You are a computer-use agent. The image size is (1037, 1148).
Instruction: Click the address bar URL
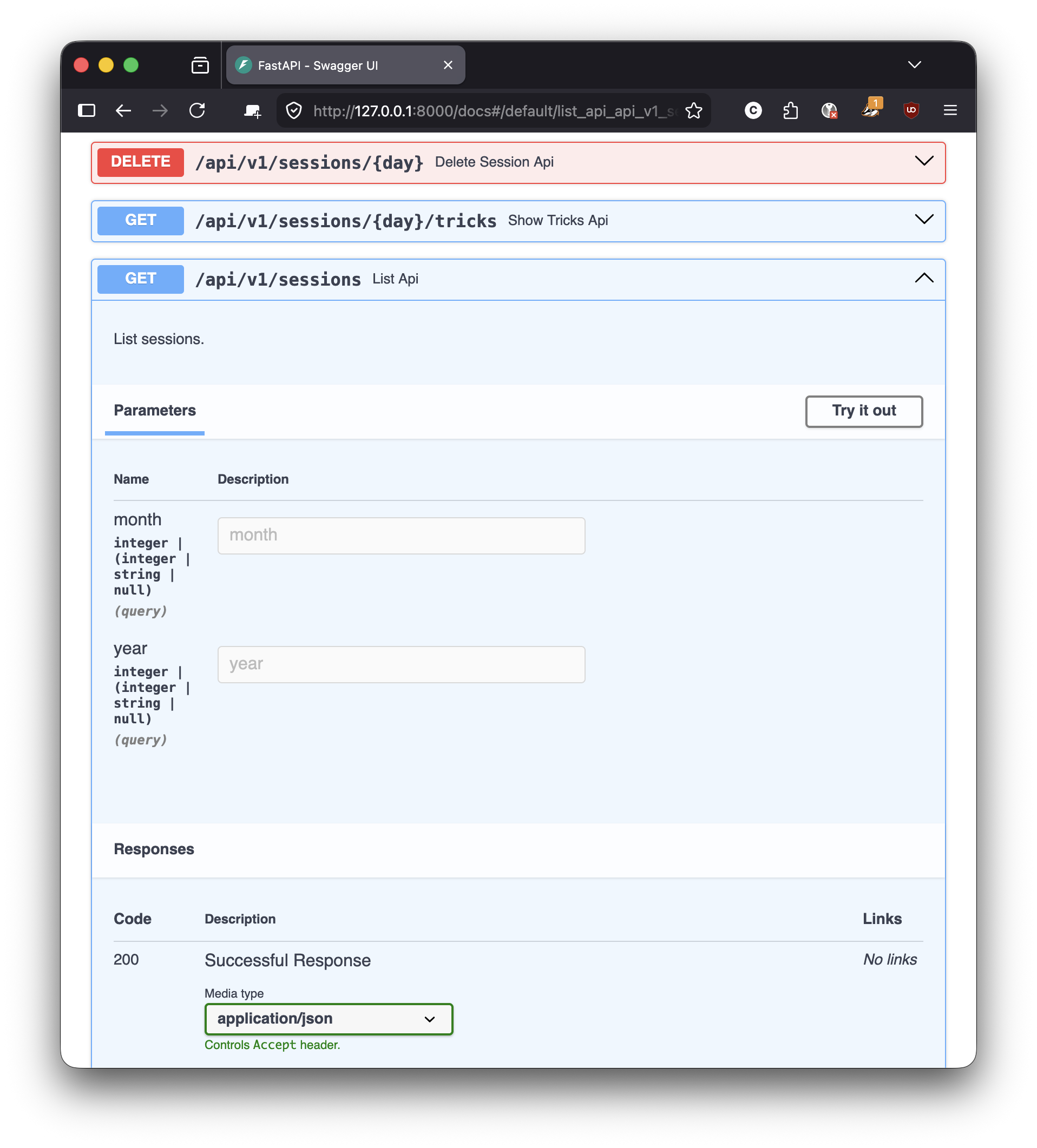tap(495, 111)
